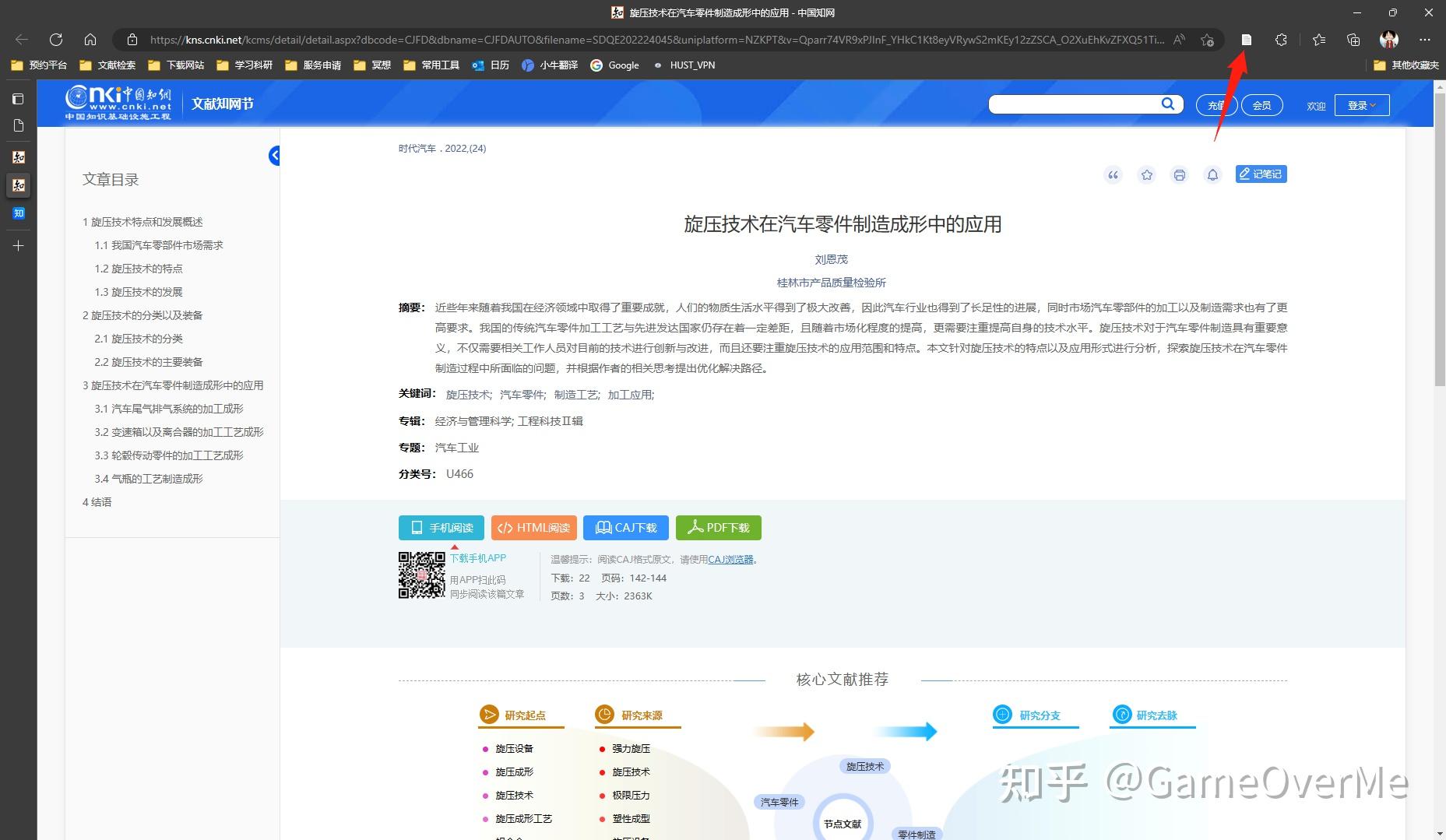The image size is (1446, 840).
Task: Click the quotation citation icon above the article title
Action: (1113, 174)
